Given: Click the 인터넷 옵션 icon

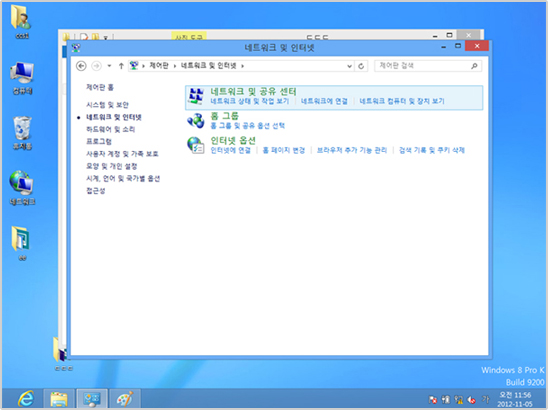Looking at the screenshot, I should pyautogui.click(x=196, y=145).
